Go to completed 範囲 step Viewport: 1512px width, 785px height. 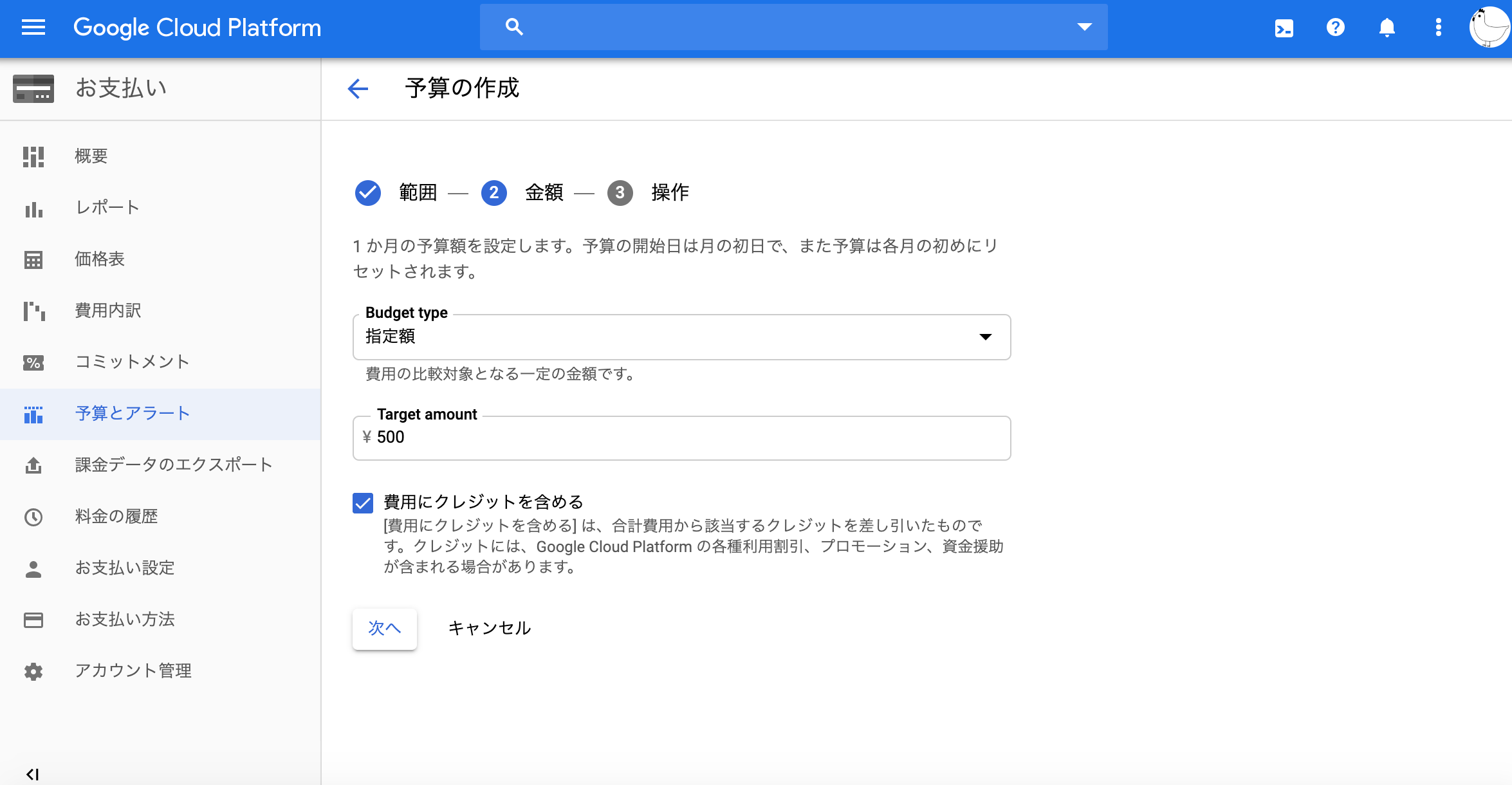pos(368,192)
